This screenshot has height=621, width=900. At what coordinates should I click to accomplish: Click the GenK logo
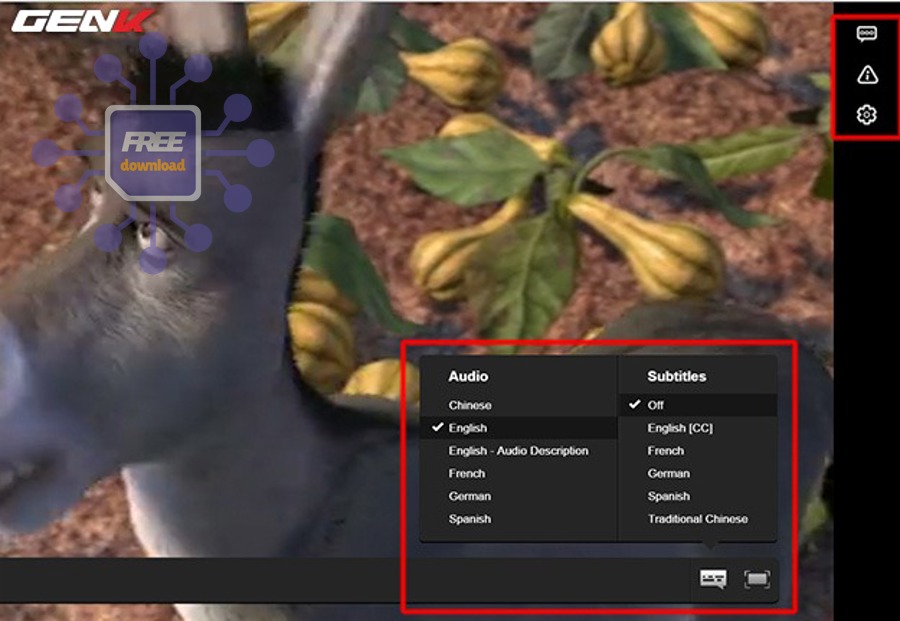(x=83, y=21)
